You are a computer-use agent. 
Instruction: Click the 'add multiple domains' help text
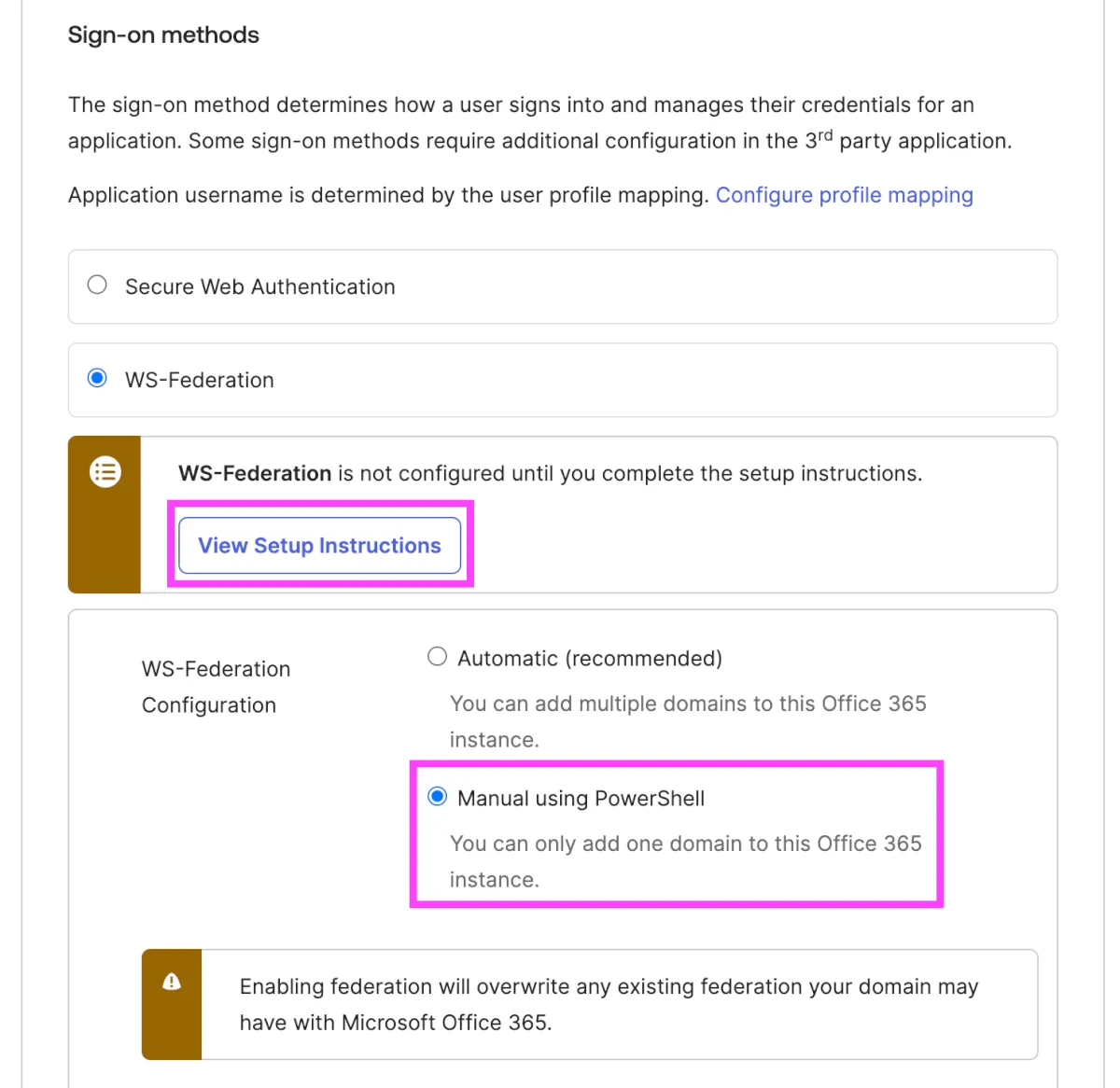click(687, 720)
